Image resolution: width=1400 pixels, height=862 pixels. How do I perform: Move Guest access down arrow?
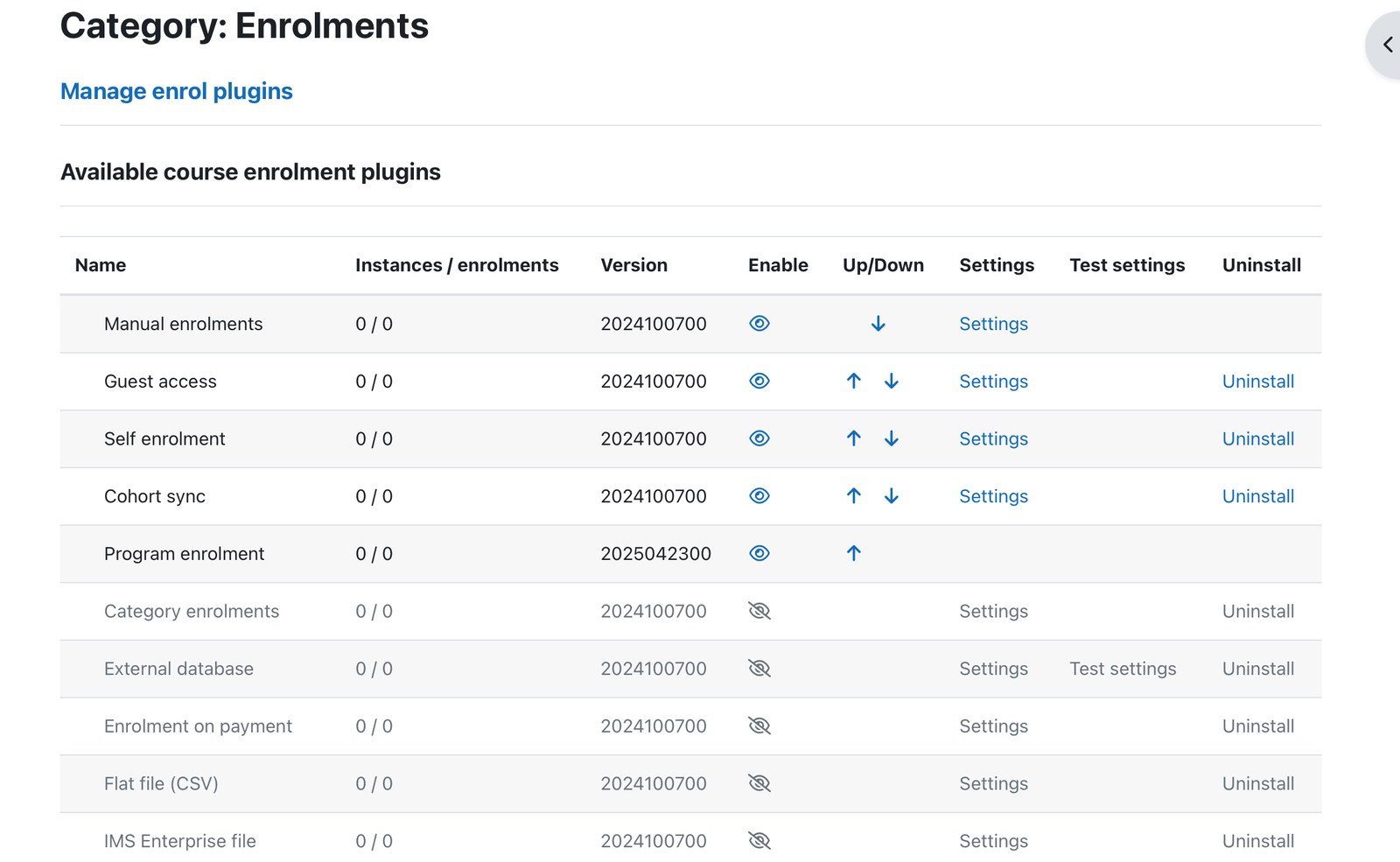(x=892, y=382)
